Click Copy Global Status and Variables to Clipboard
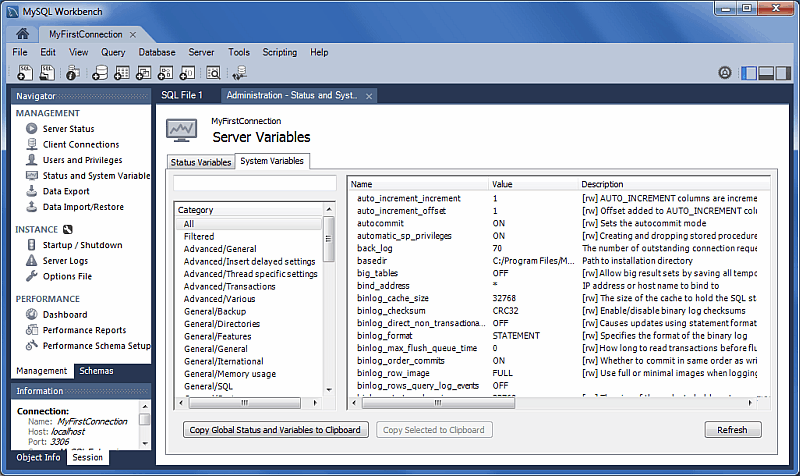 277,430
